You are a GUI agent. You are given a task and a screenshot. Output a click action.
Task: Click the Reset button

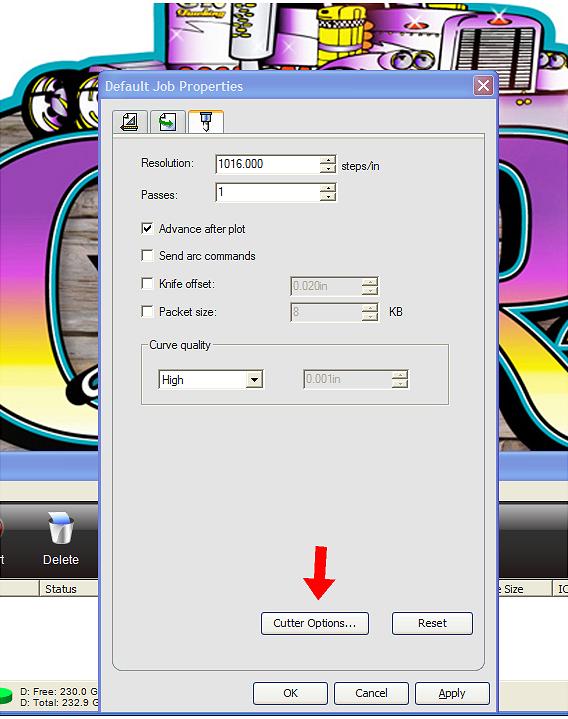(432, 623)
